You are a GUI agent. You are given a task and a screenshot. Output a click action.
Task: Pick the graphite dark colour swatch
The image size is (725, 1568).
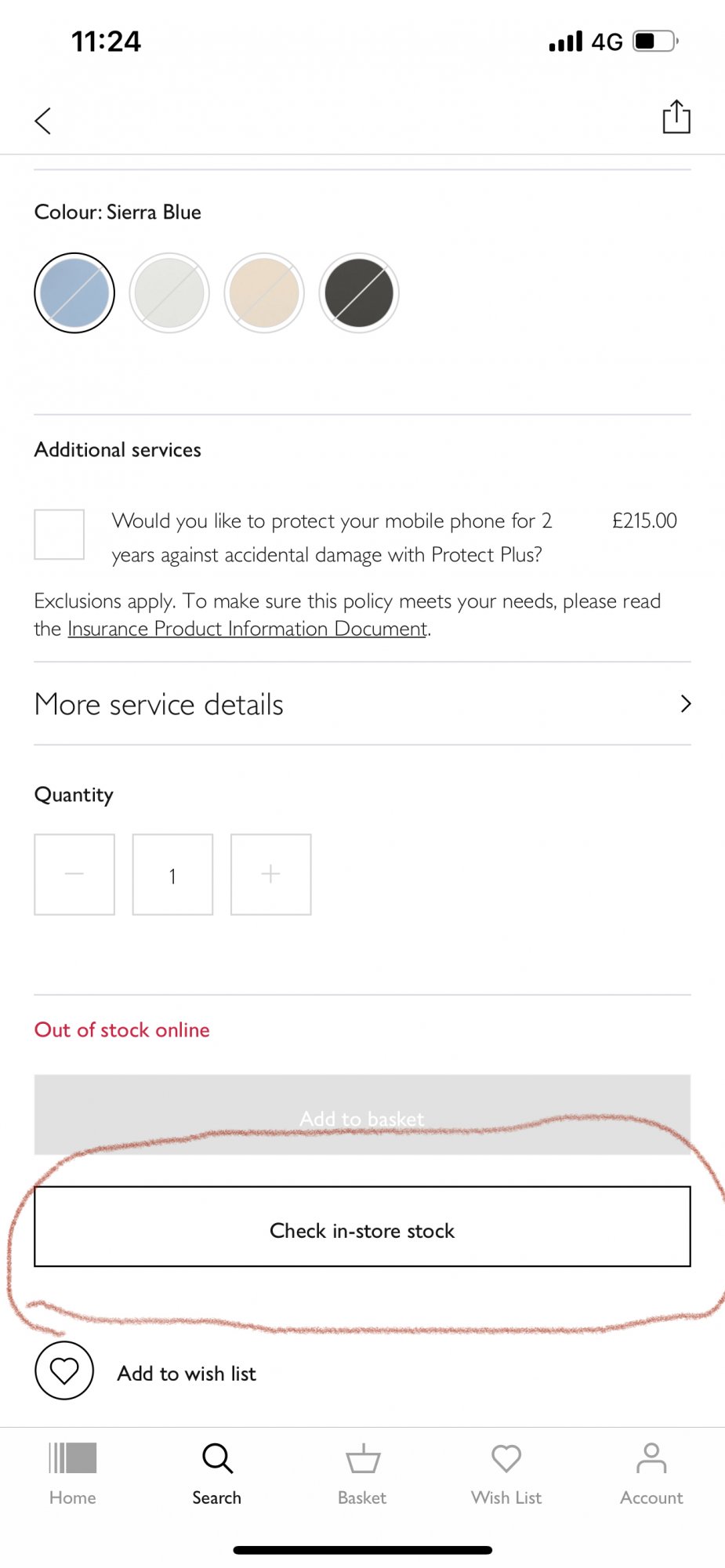tap(359, 293)
